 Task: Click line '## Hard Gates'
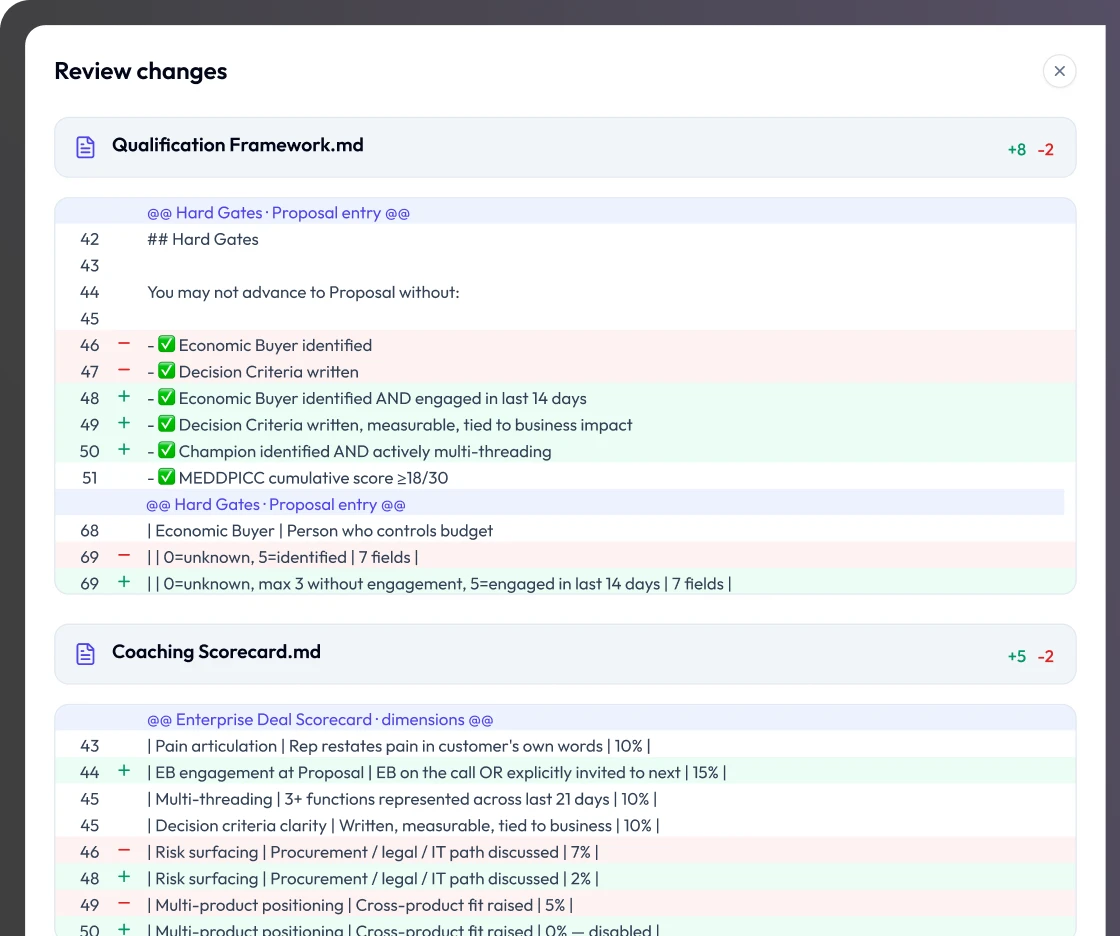565,239
